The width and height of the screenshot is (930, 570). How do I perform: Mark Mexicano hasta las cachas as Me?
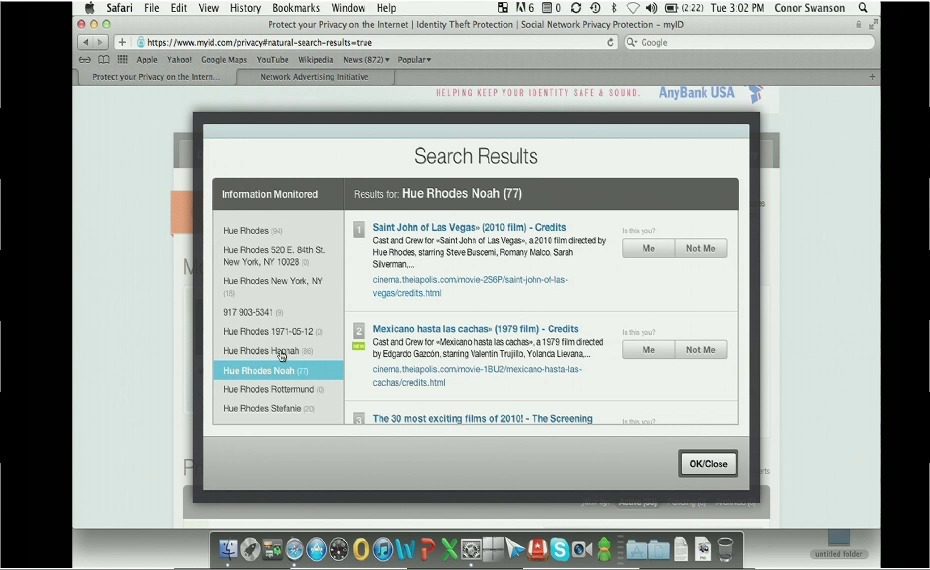click(x=648, y=350)
